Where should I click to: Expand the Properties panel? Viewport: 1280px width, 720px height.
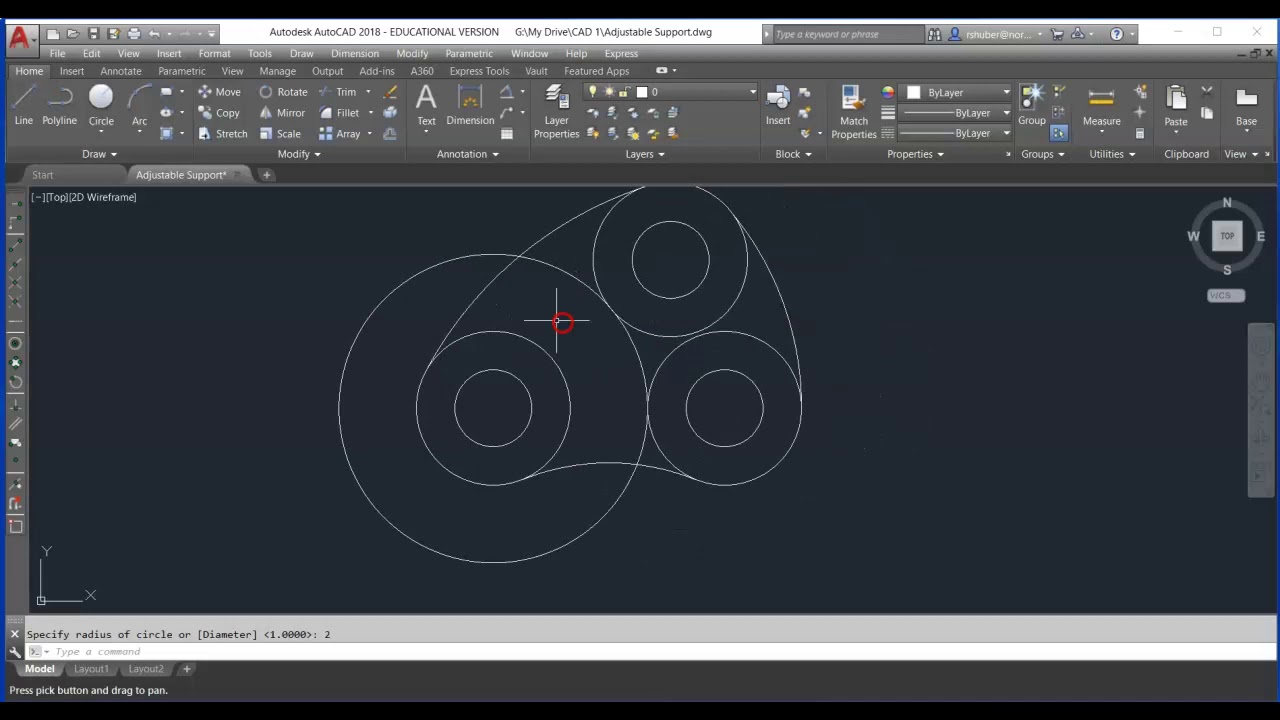coord(915,154)
